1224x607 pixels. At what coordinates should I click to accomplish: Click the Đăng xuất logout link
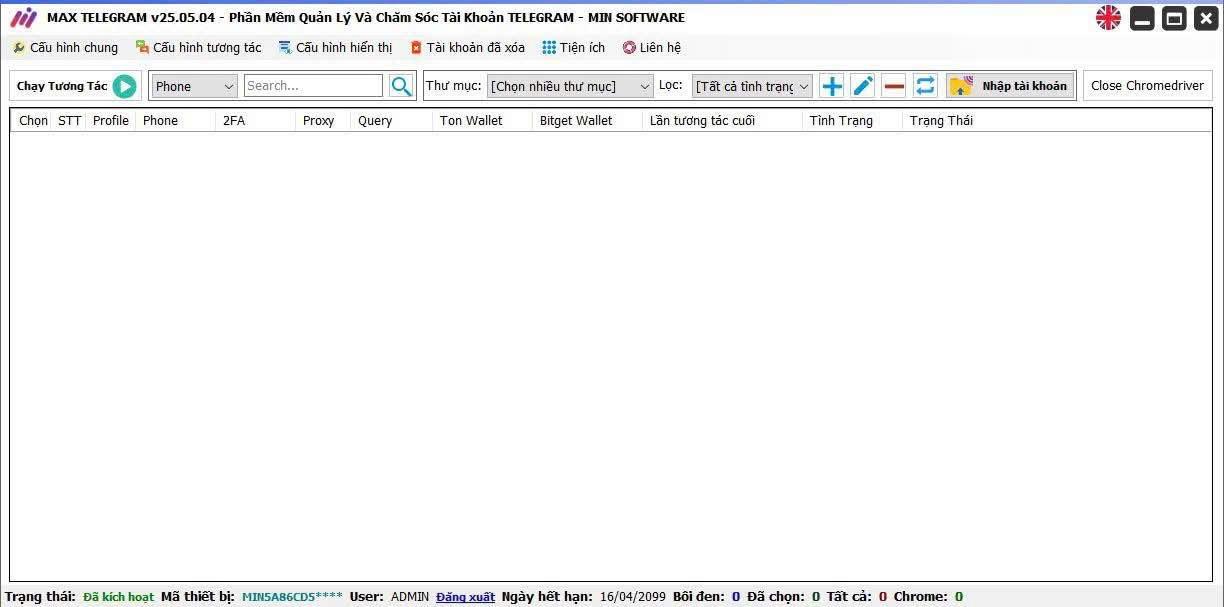click(x=465, y=597)
